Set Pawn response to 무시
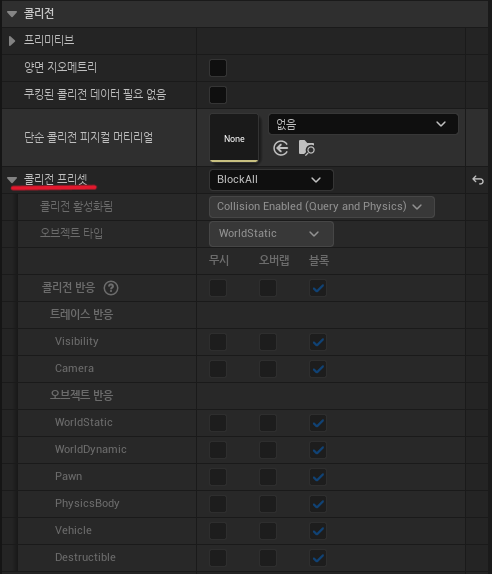The width and height of the screenshot is (492, 574). (x=218, y=477)
